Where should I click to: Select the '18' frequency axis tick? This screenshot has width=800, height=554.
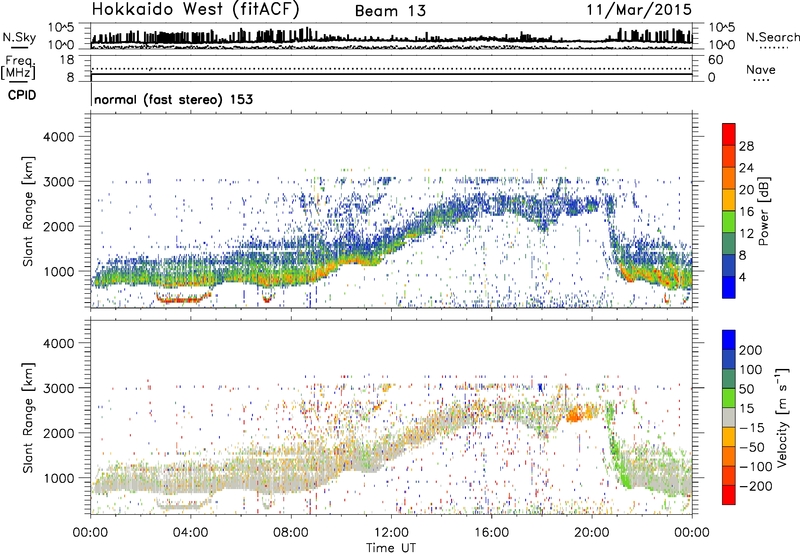click(67, 60)
